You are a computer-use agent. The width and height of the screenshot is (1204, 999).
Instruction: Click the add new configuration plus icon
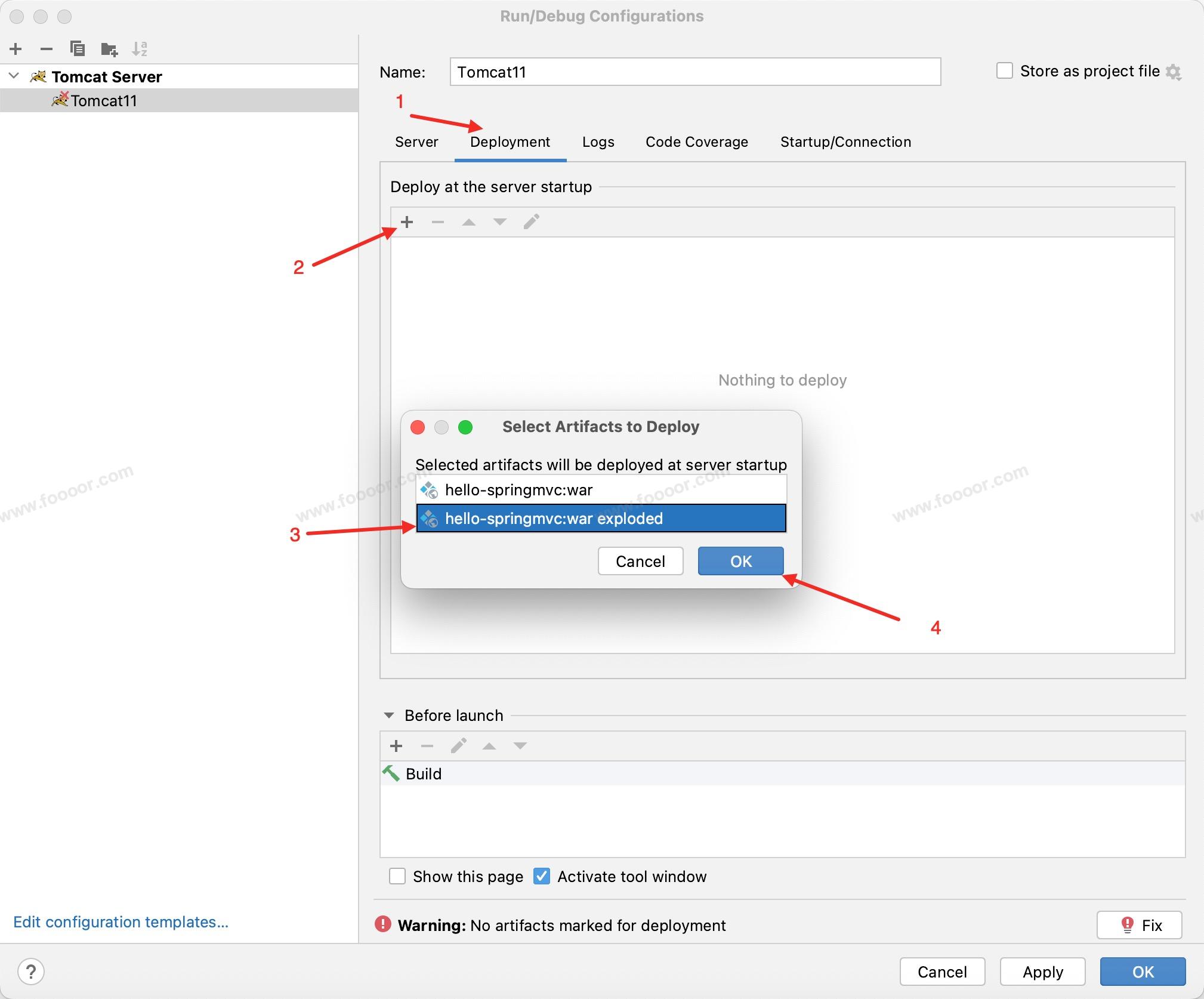pyautogui.click(x=16, y=49)
